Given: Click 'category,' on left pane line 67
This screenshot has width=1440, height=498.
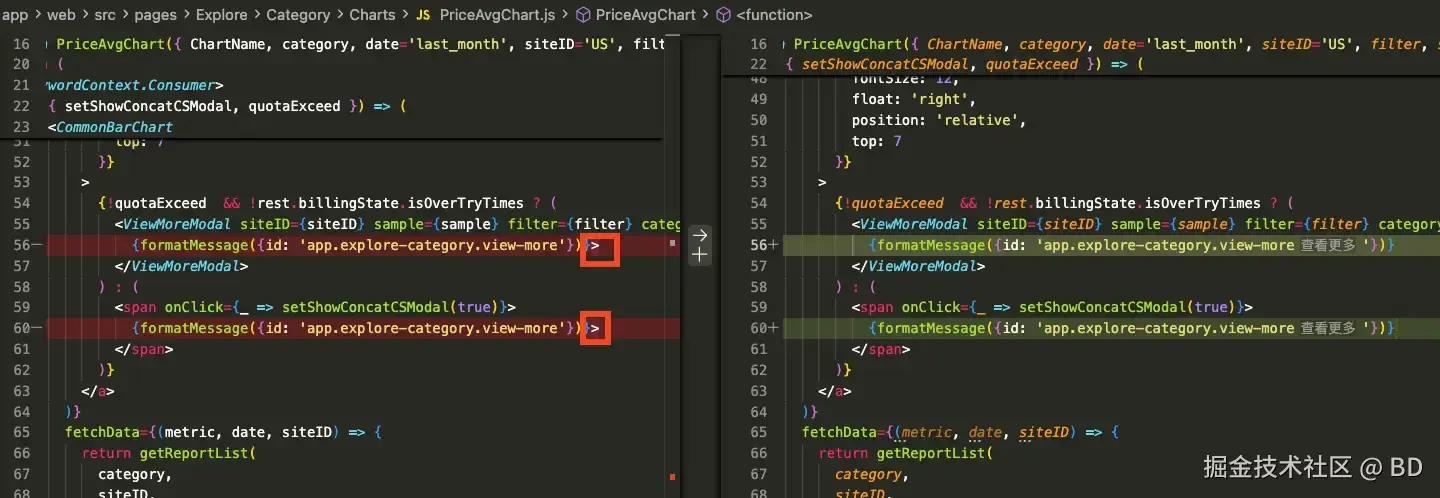Looking at the screenshot, I should (135, 474).
